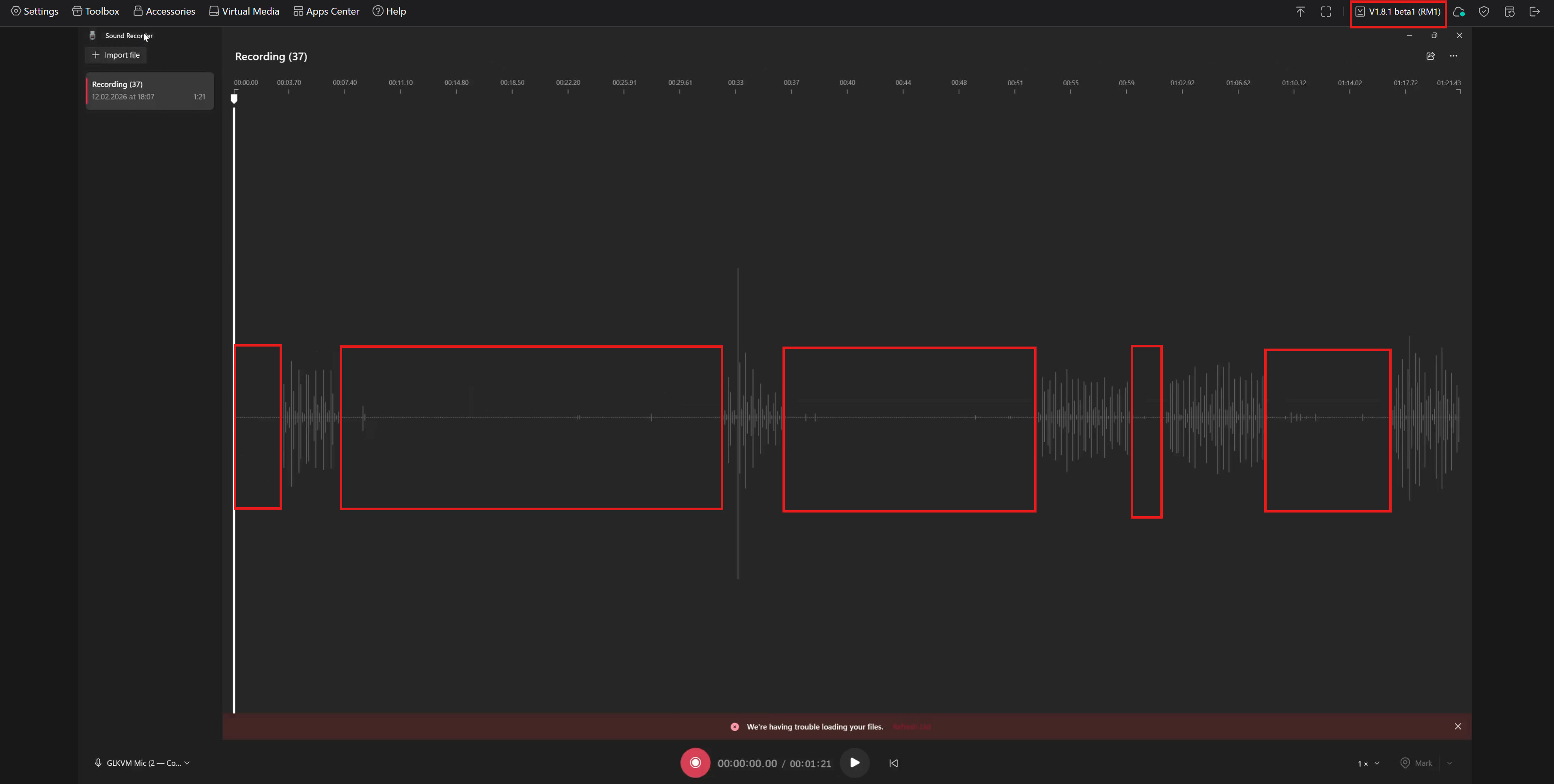Image resolution: width=1554 pixels, height=784 pixels.
Task: Click the playhead handle on the timeline
Action: point(234,98)
